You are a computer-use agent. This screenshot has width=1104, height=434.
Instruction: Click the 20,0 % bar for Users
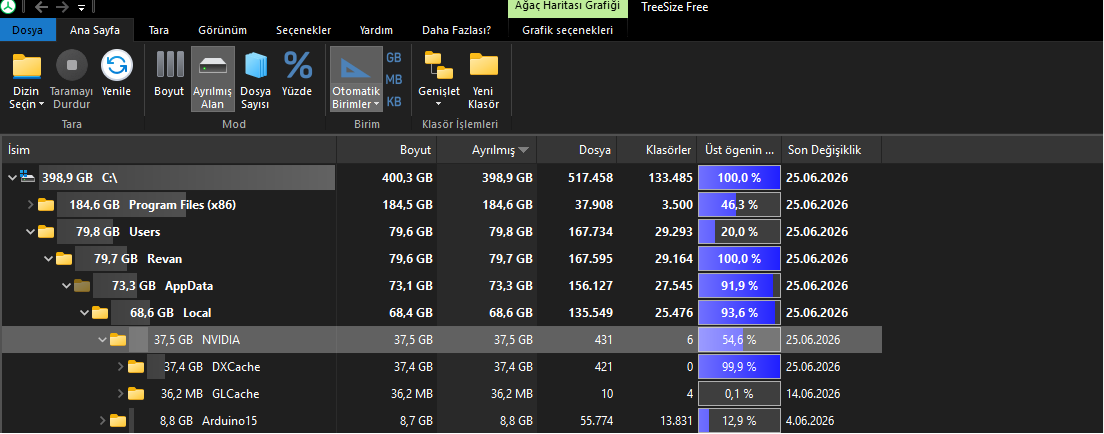point(739,232)
